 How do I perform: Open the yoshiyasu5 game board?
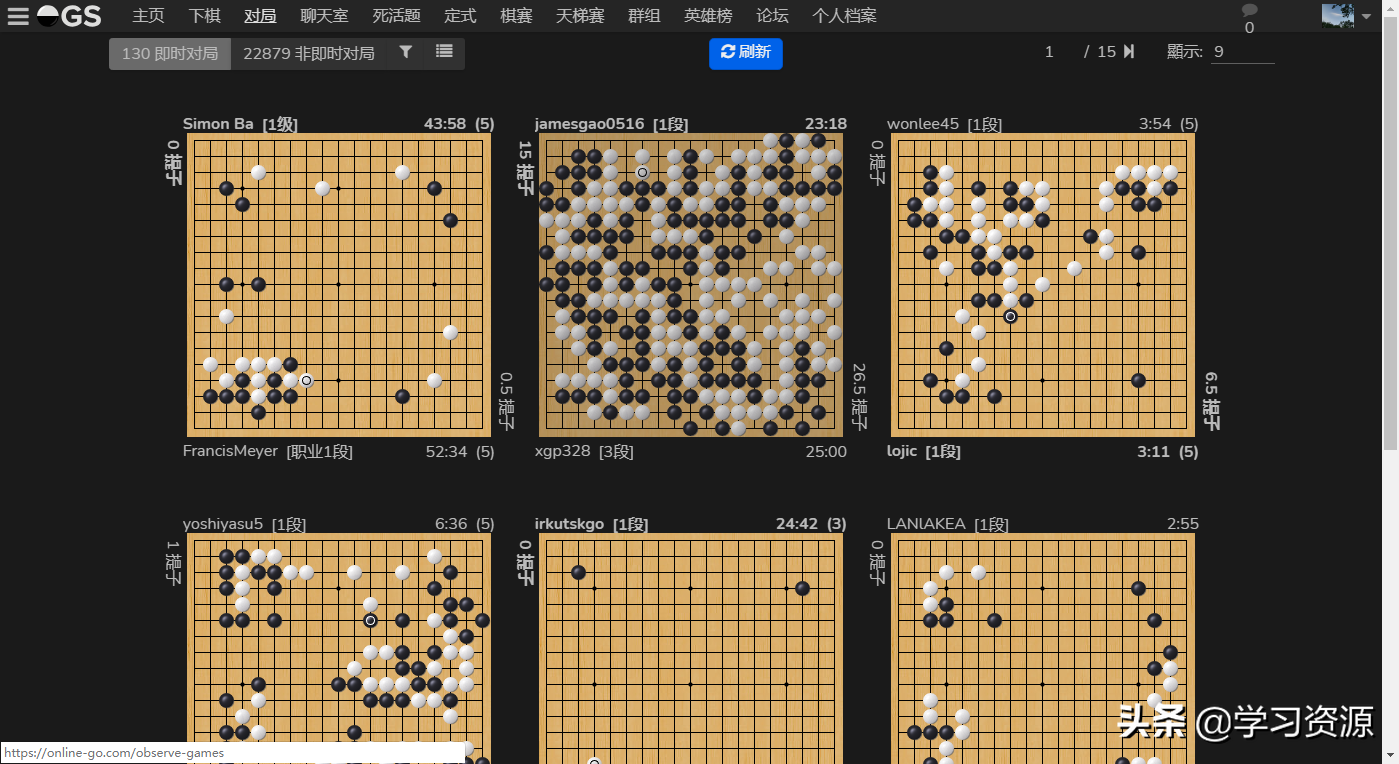pyautogui.click(x=338, y=649)
